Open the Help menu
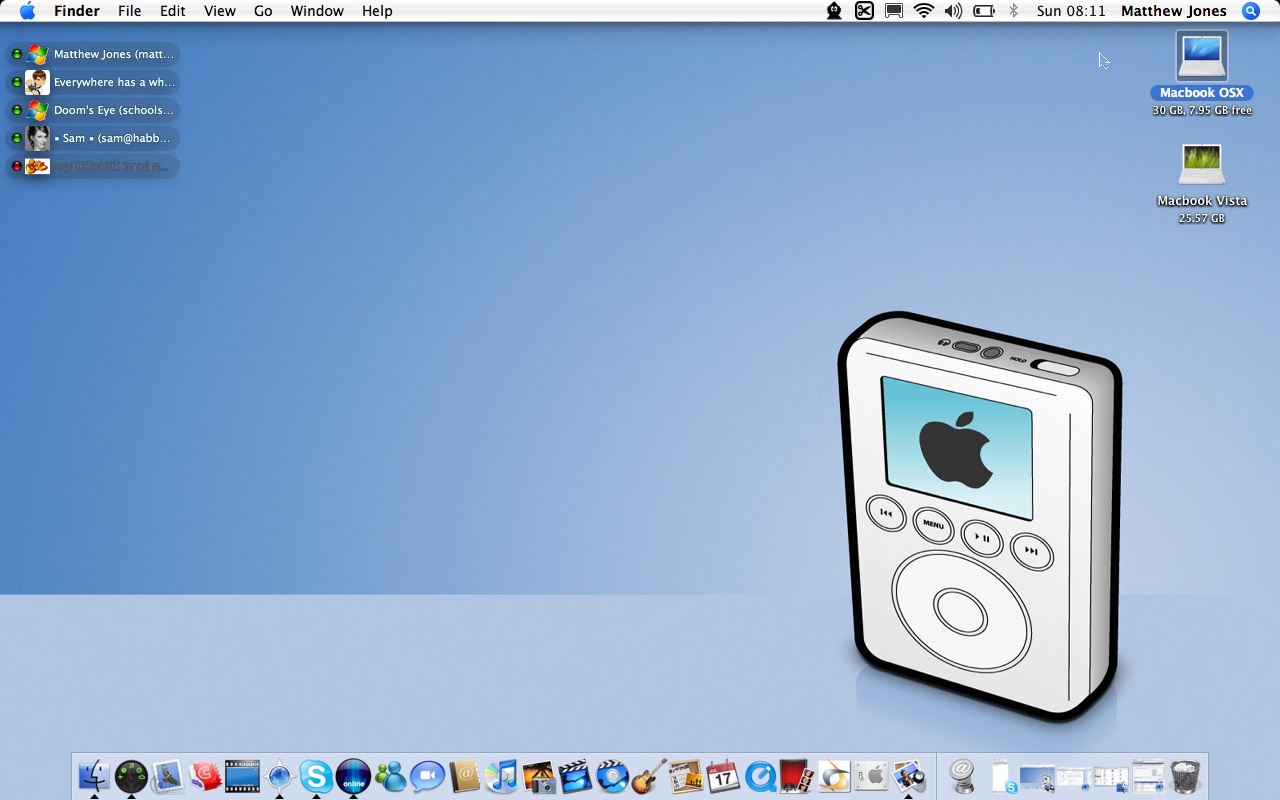 [x=377, y=11]
